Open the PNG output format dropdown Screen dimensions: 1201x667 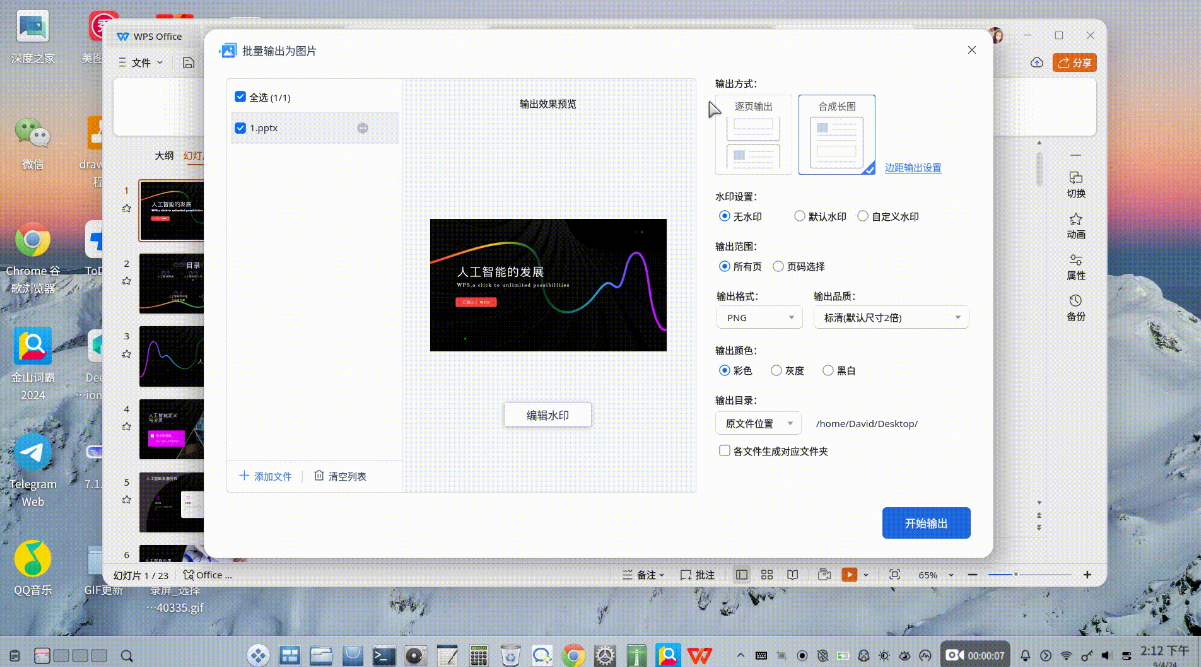pos(759,316)
